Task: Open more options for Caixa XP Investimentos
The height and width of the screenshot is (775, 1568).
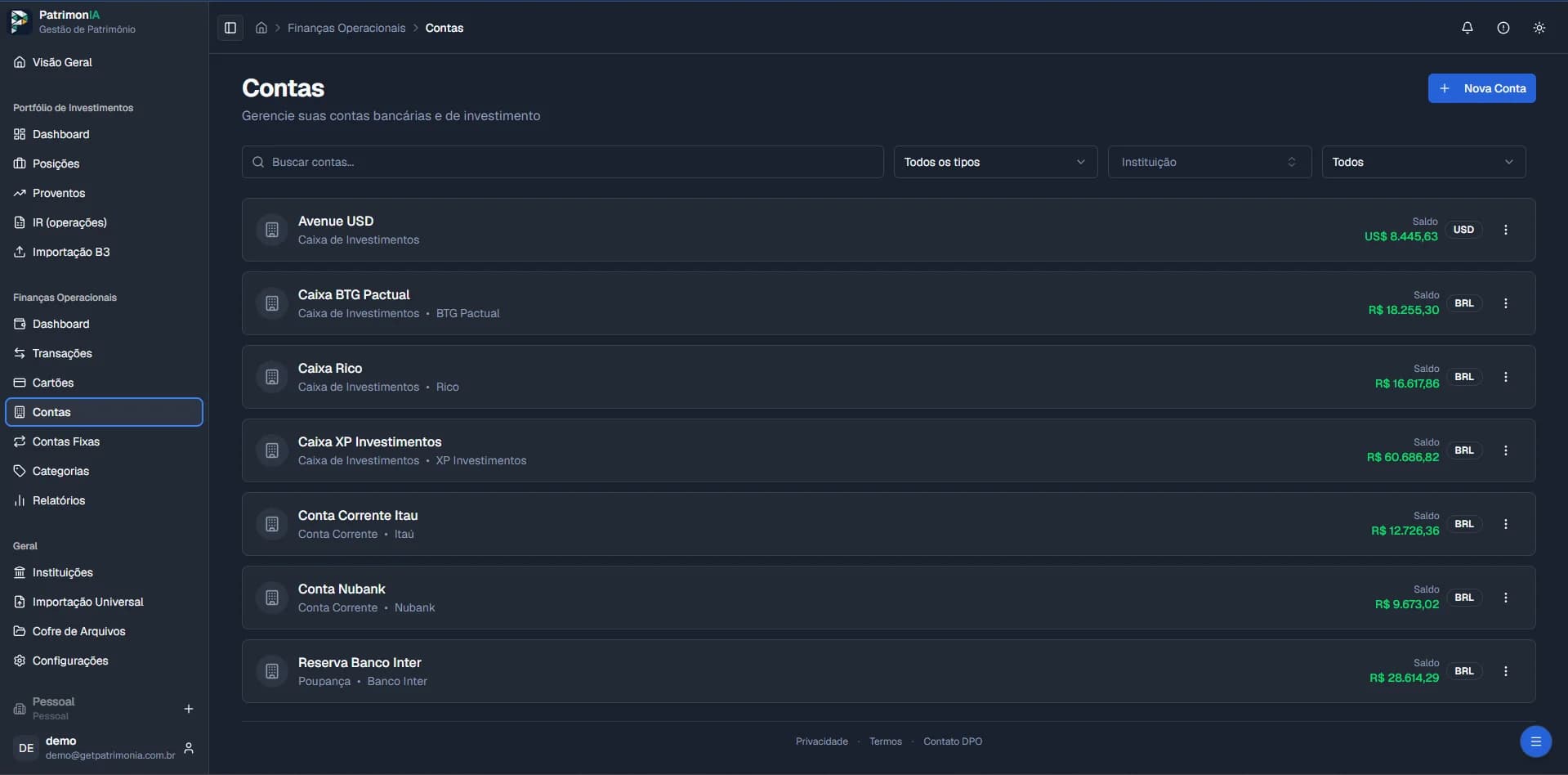Action: pyautogui.click(x=1506, y=450)
